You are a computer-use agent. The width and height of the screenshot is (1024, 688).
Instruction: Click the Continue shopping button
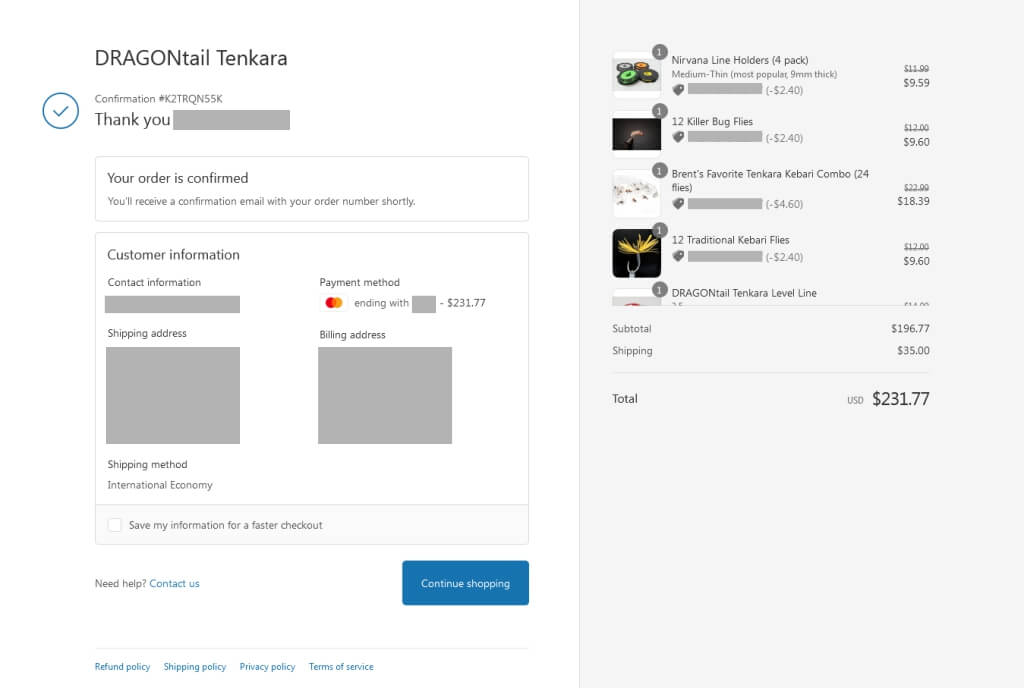[466, 583]
